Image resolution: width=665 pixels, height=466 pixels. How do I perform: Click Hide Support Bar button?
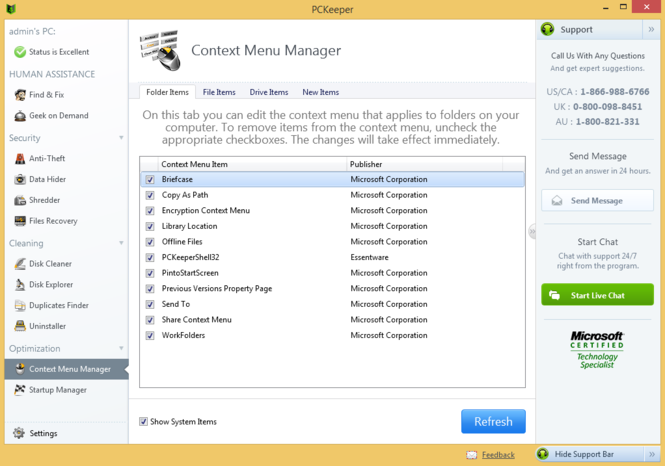[x=592, y=454]
